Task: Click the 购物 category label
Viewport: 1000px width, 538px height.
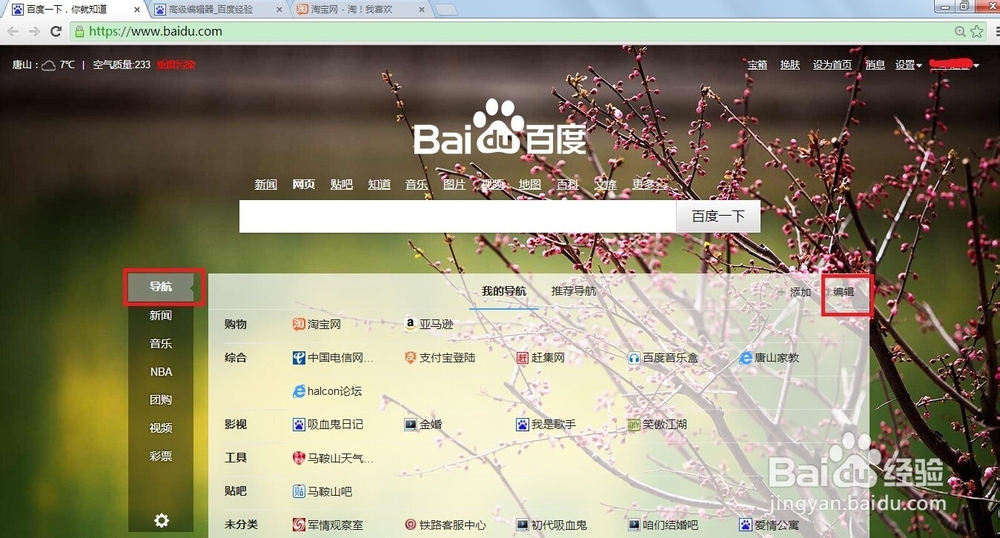Action: click(235, 324)
